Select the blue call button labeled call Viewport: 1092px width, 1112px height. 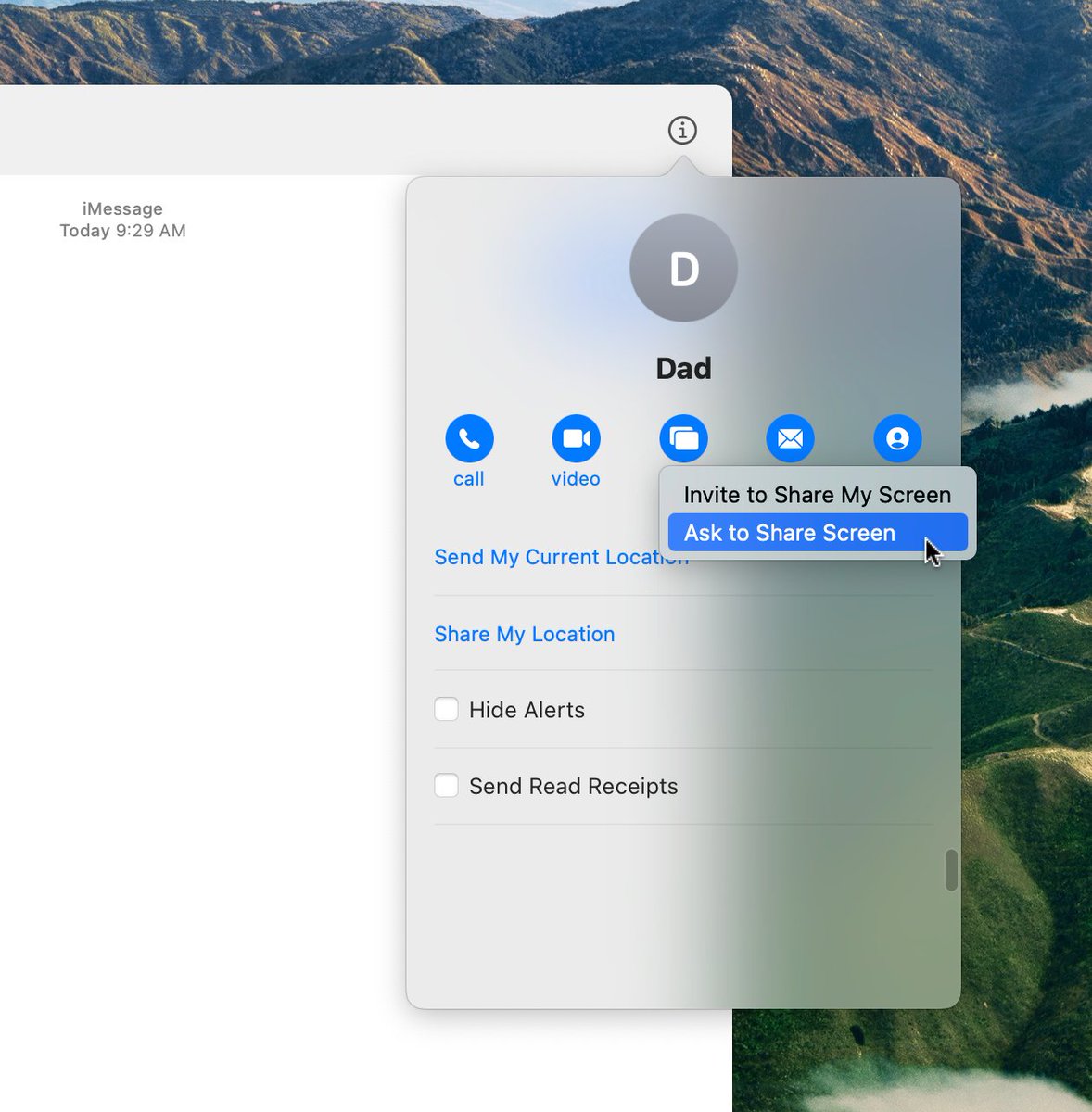[x=469, y=451]
